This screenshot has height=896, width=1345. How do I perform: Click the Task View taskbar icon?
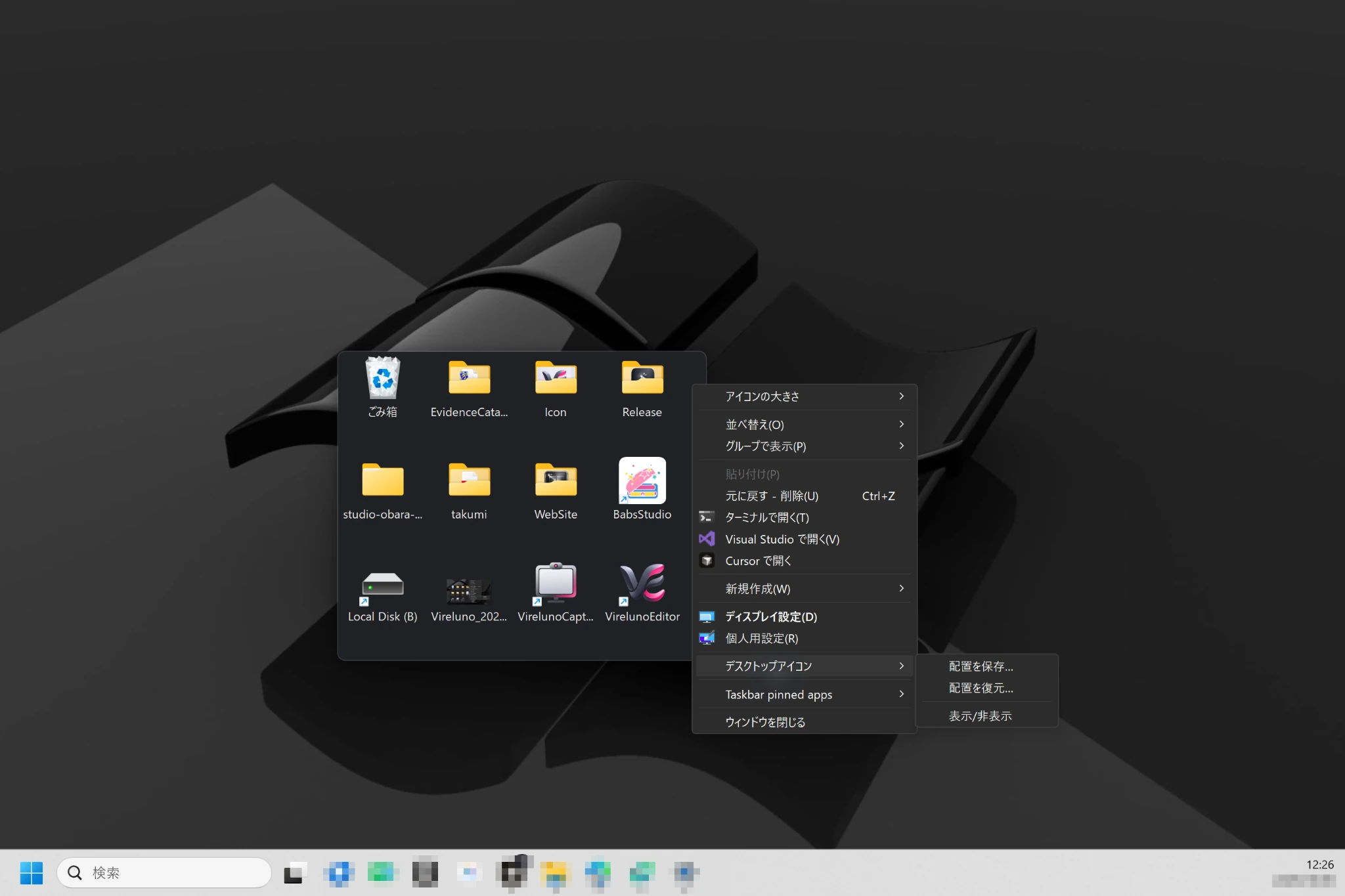click(296, 872)
